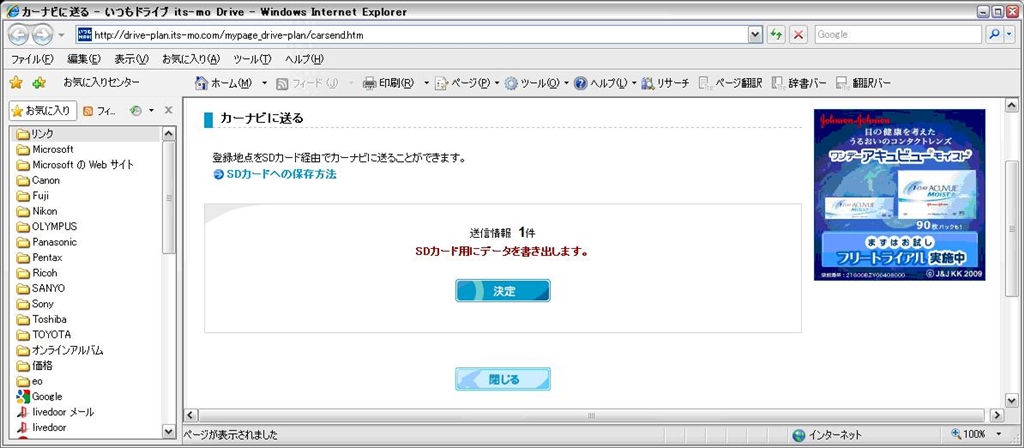Open the 表示 menu
1024x448 pixels.
[x=132, y=59]
